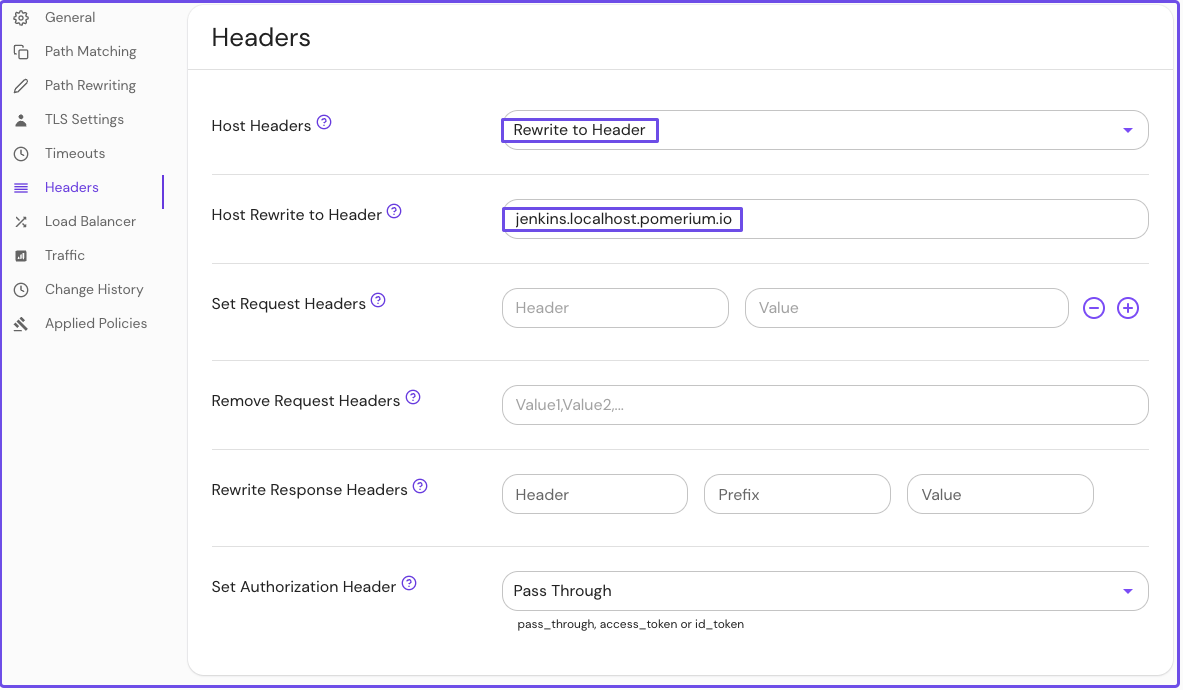Edit the Host Rewrite to Header value
The height and width of the screenshot is (690, 1183).
coord(824,219)
